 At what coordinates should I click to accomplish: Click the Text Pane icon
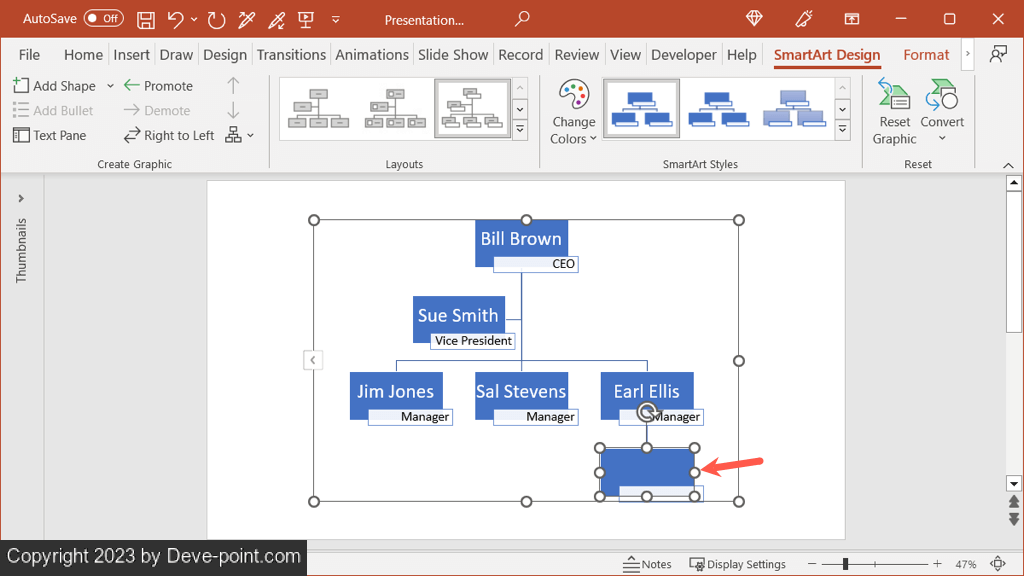pyautogui.click(x=22, y=135)
